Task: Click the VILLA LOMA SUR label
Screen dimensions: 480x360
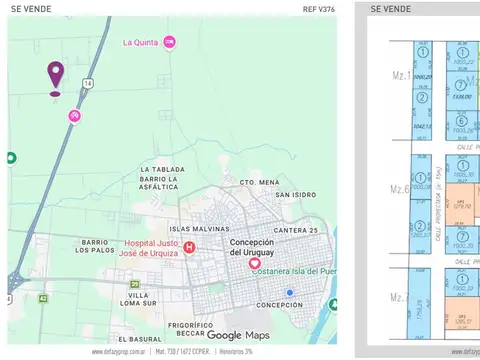Action: coord(138,299)
